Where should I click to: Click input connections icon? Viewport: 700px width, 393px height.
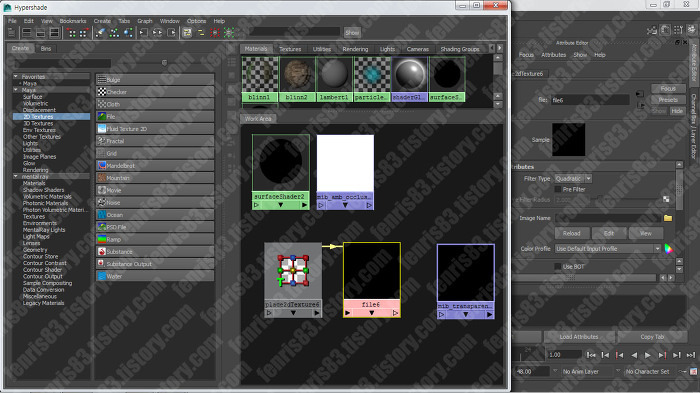143,33
